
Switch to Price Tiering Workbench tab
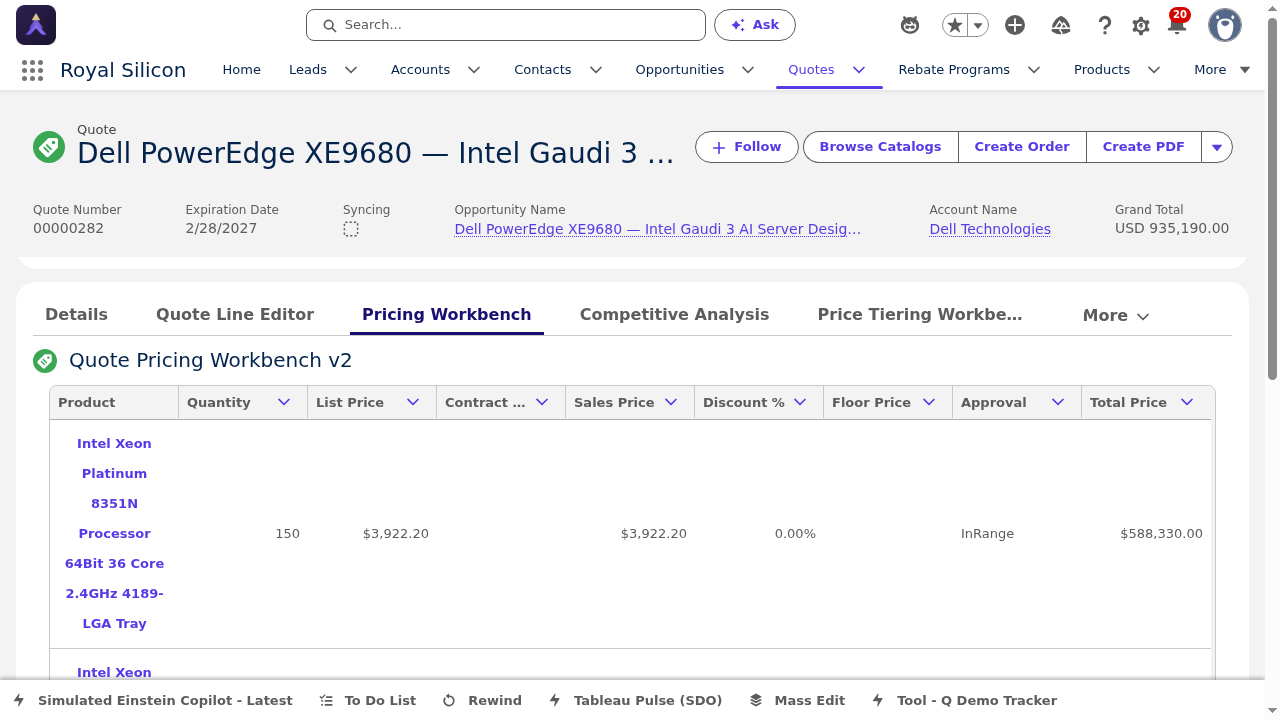click(920, 314)
